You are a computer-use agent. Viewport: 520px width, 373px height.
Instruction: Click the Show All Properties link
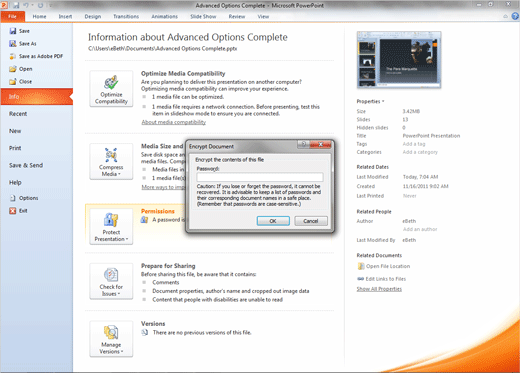point(379,289)
